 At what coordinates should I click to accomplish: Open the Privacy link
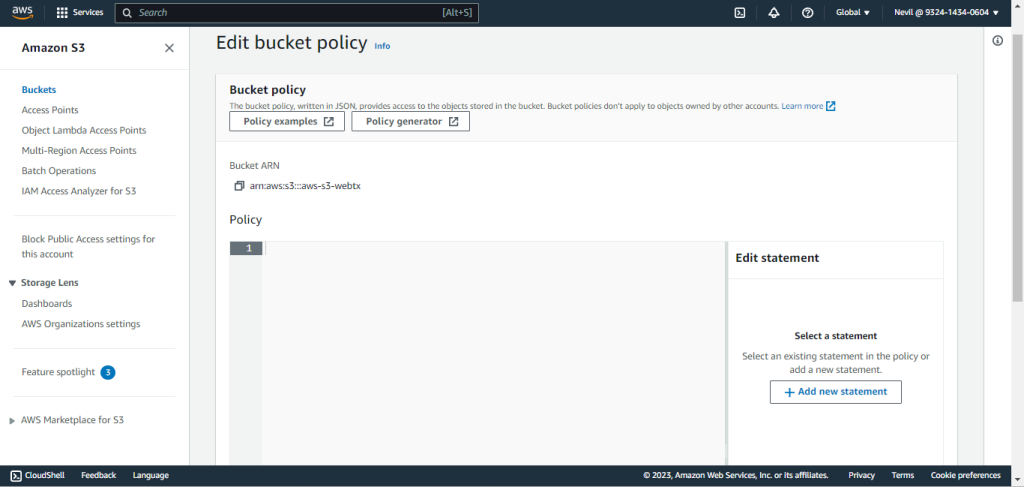861,475
